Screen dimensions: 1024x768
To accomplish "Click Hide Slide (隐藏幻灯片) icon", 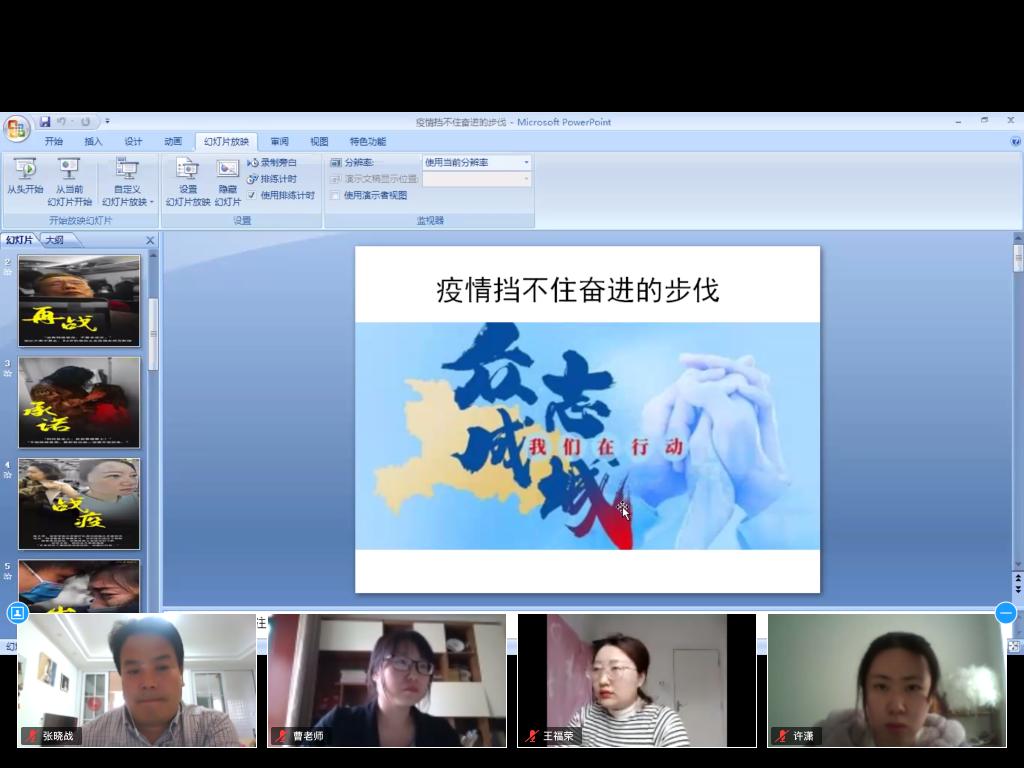I will tap(228, 176).
